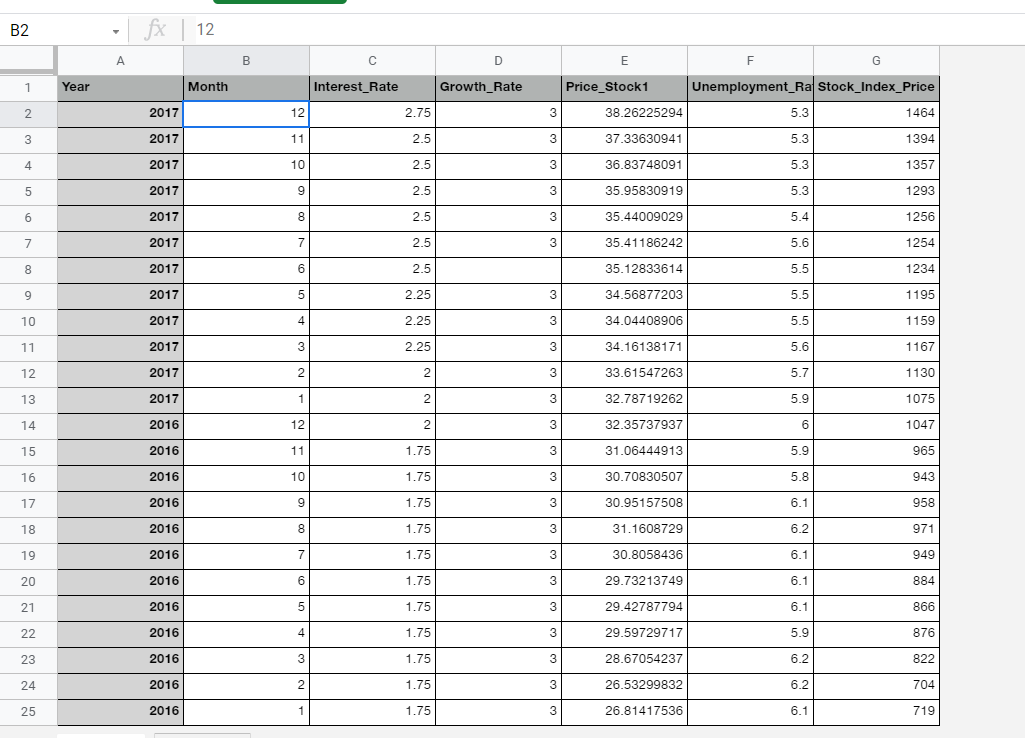
Task: Select column A header labeled Year
Action: pos(120,60)
